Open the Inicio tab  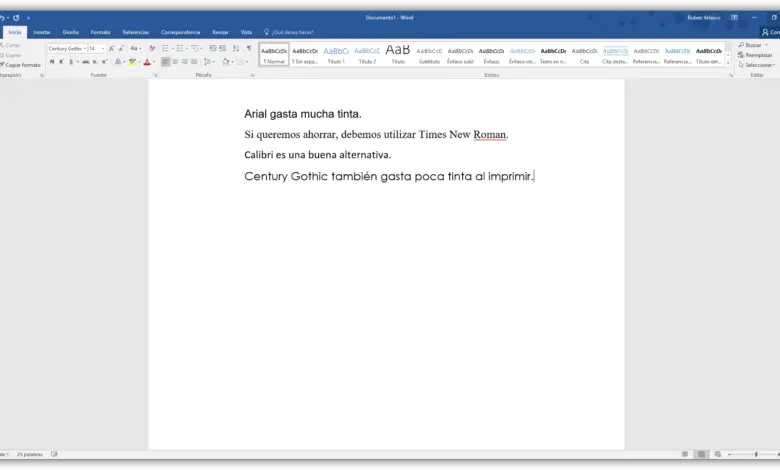[x=15, y=32]
